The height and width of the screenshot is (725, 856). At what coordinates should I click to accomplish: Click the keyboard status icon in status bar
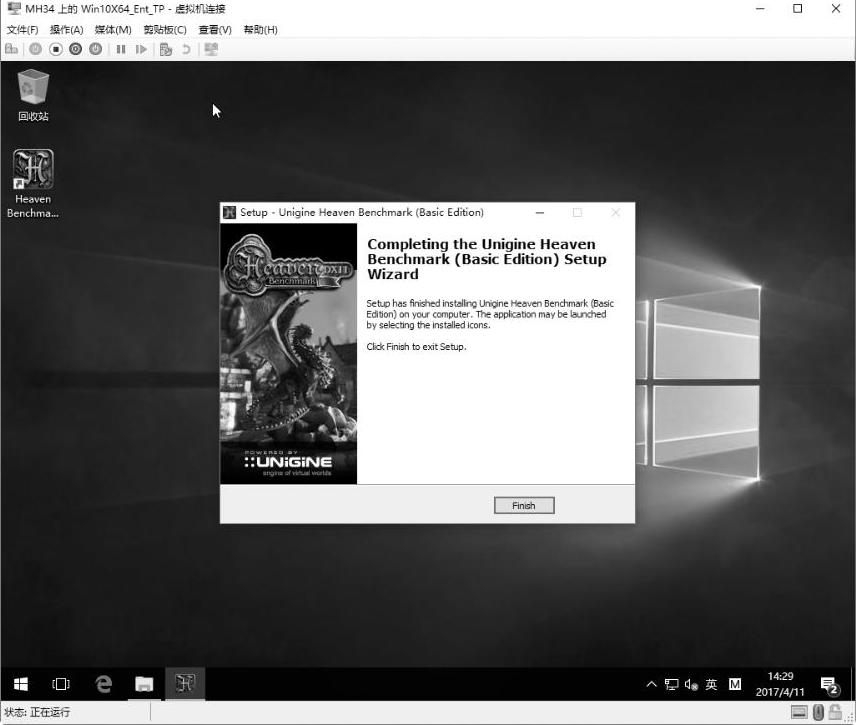[799, 712]
